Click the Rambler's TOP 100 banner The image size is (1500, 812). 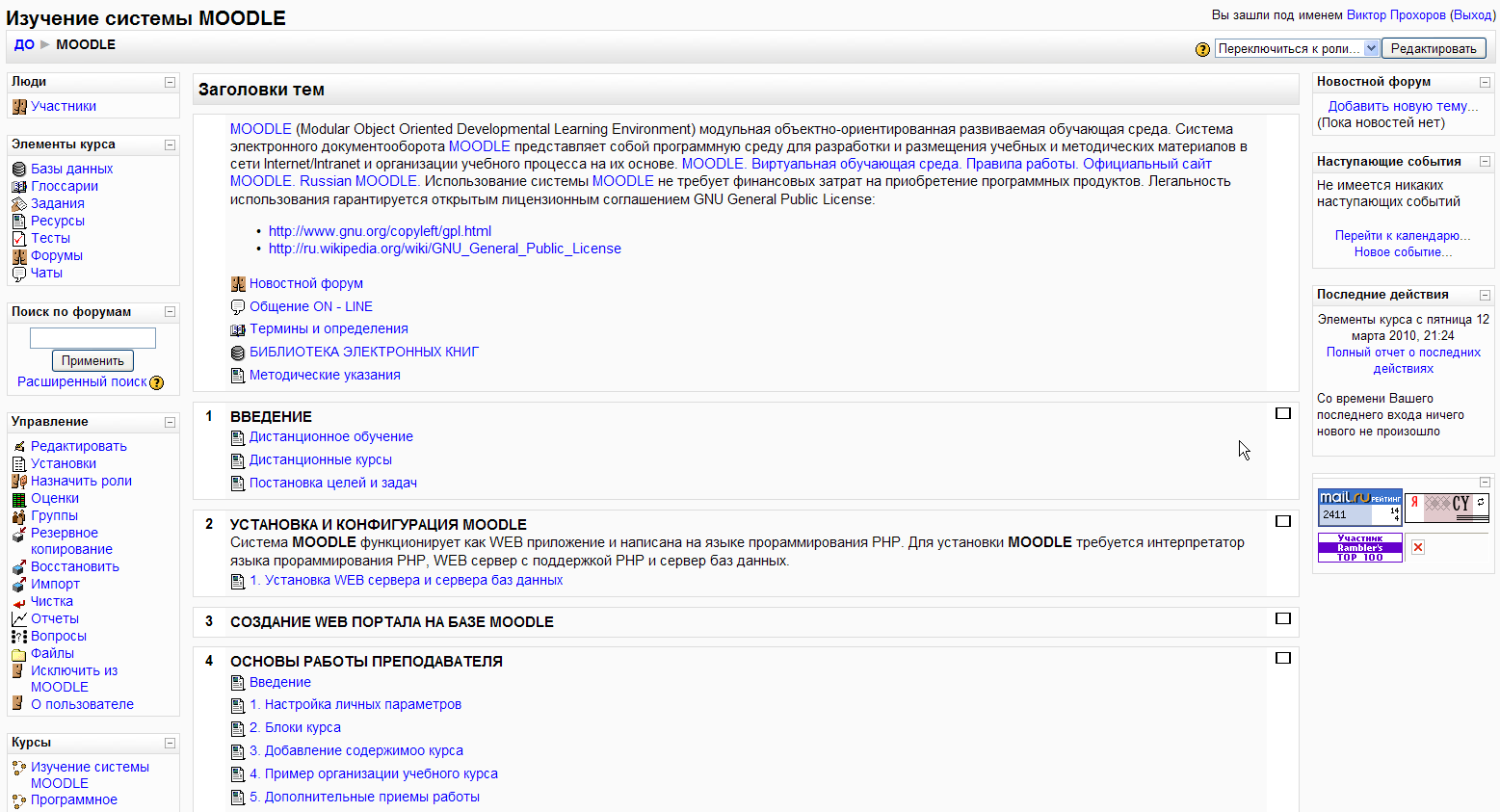pyautogui.click(x=1360, y=548)
